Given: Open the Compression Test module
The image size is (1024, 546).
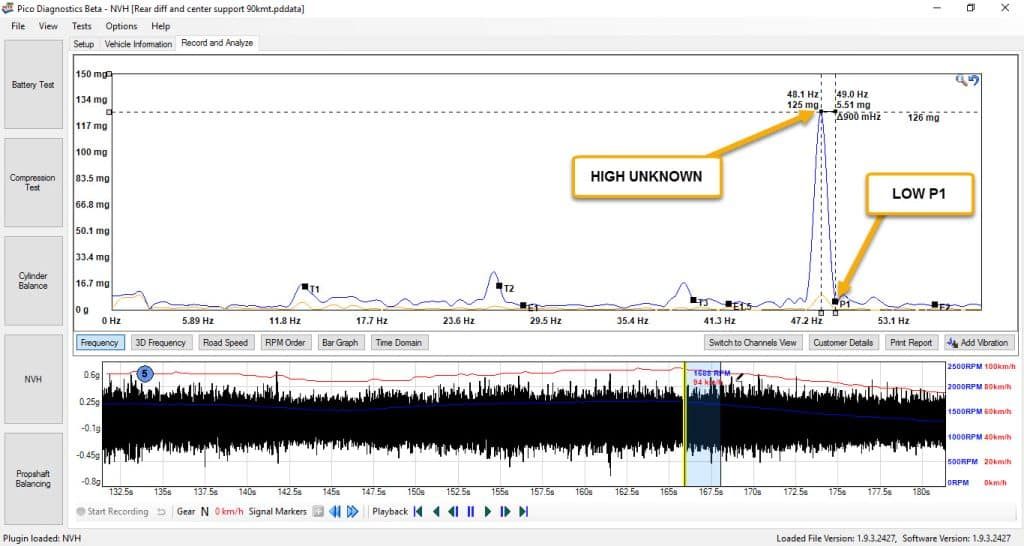Looking at the screenshot, I should pos(33,182).
